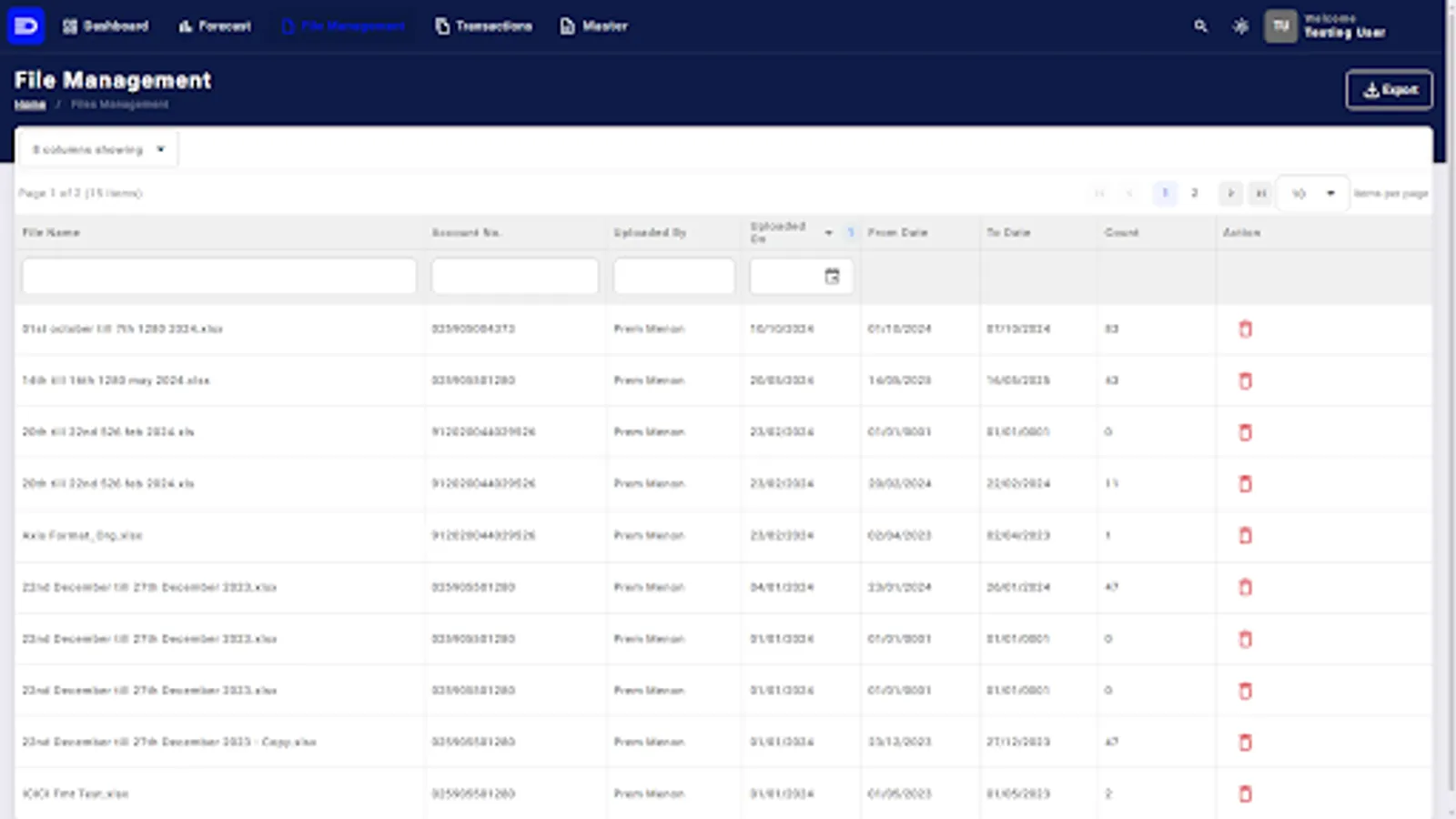Screen dimensions: 1456x819
Task: Open the columns showing dropdown
Action: pyautogui.click(x=96, y=148)
